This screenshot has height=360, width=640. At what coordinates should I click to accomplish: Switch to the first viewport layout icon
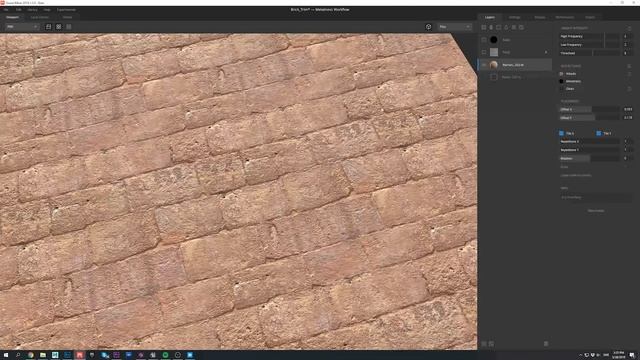[x=48, y=27]
